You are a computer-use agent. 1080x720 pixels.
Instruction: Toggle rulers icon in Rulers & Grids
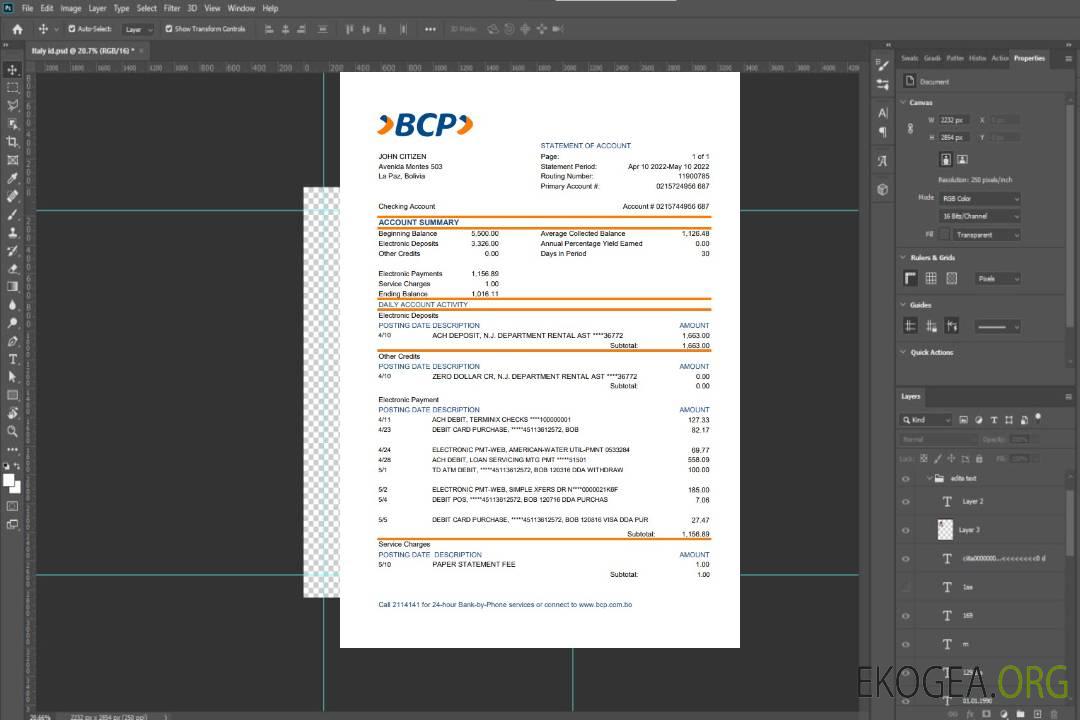911,278
